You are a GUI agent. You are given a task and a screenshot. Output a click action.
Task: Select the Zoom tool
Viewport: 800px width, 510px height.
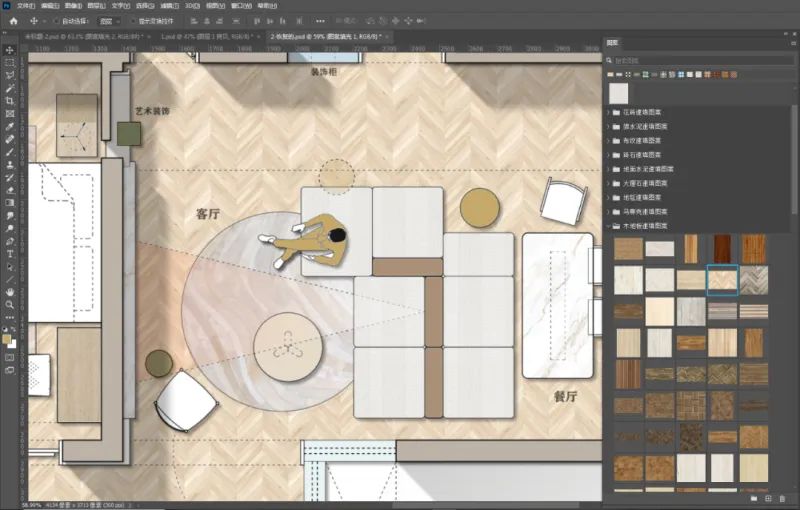point(10,304)
